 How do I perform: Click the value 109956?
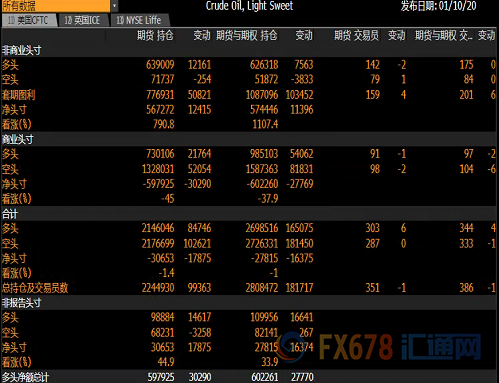(264, 317)
